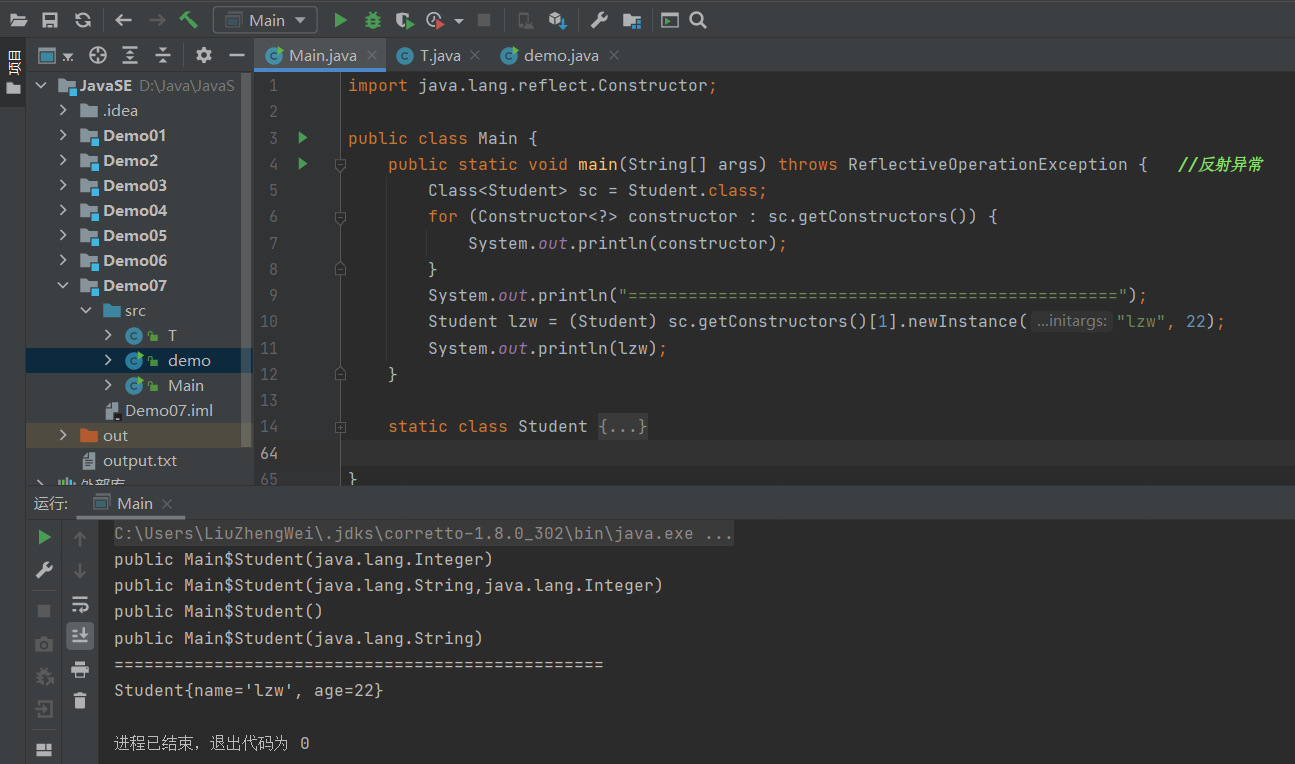1295x764 pixels.
Task: Toggle fold marker at line 14
Action: tap(340, 427)
